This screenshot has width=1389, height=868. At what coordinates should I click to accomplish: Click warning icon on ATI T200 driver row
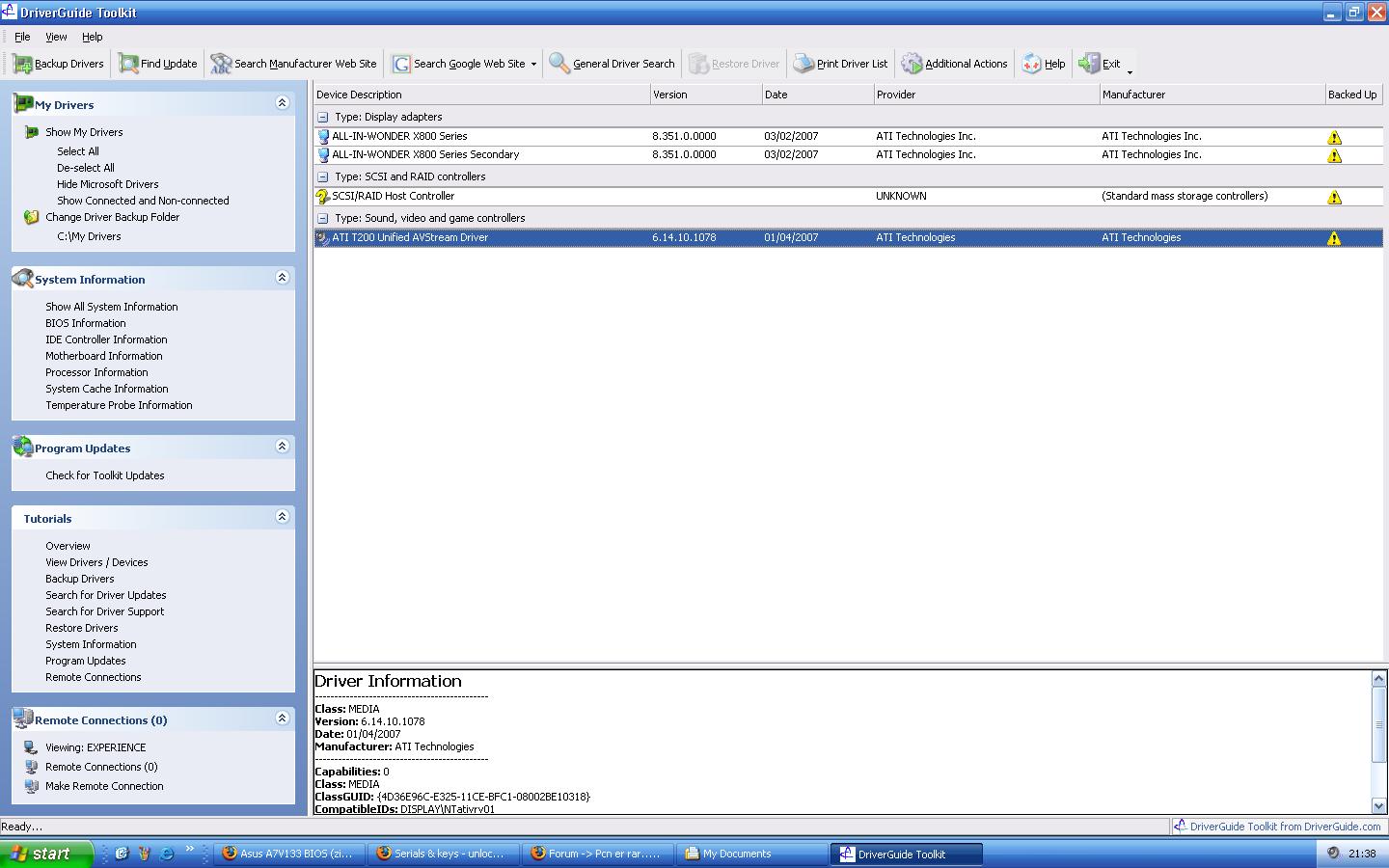coord(1334,239)
